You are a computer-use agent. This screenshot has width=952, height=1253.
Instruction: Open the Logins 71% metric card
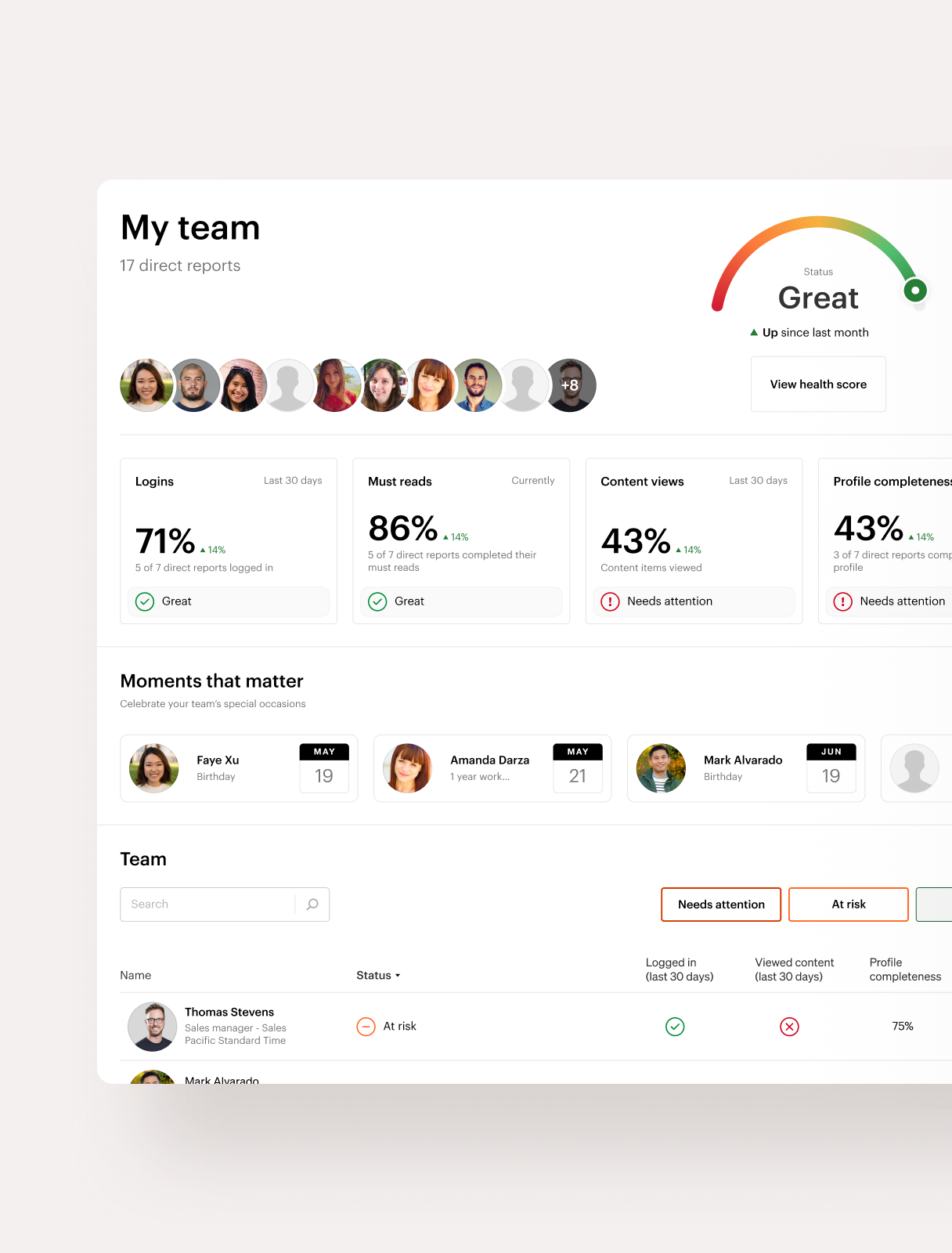[x=229, y=541]
